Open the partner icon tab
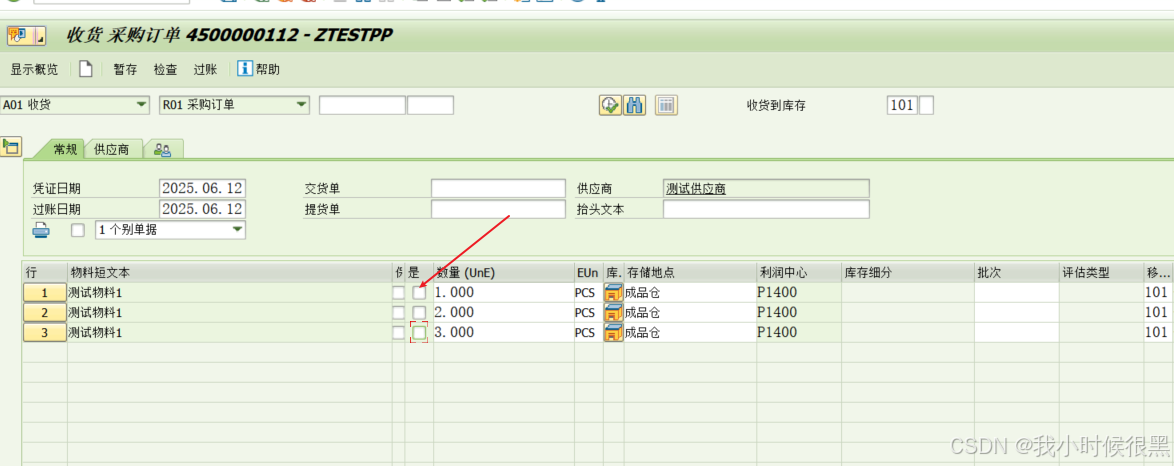 coord(163,149)
